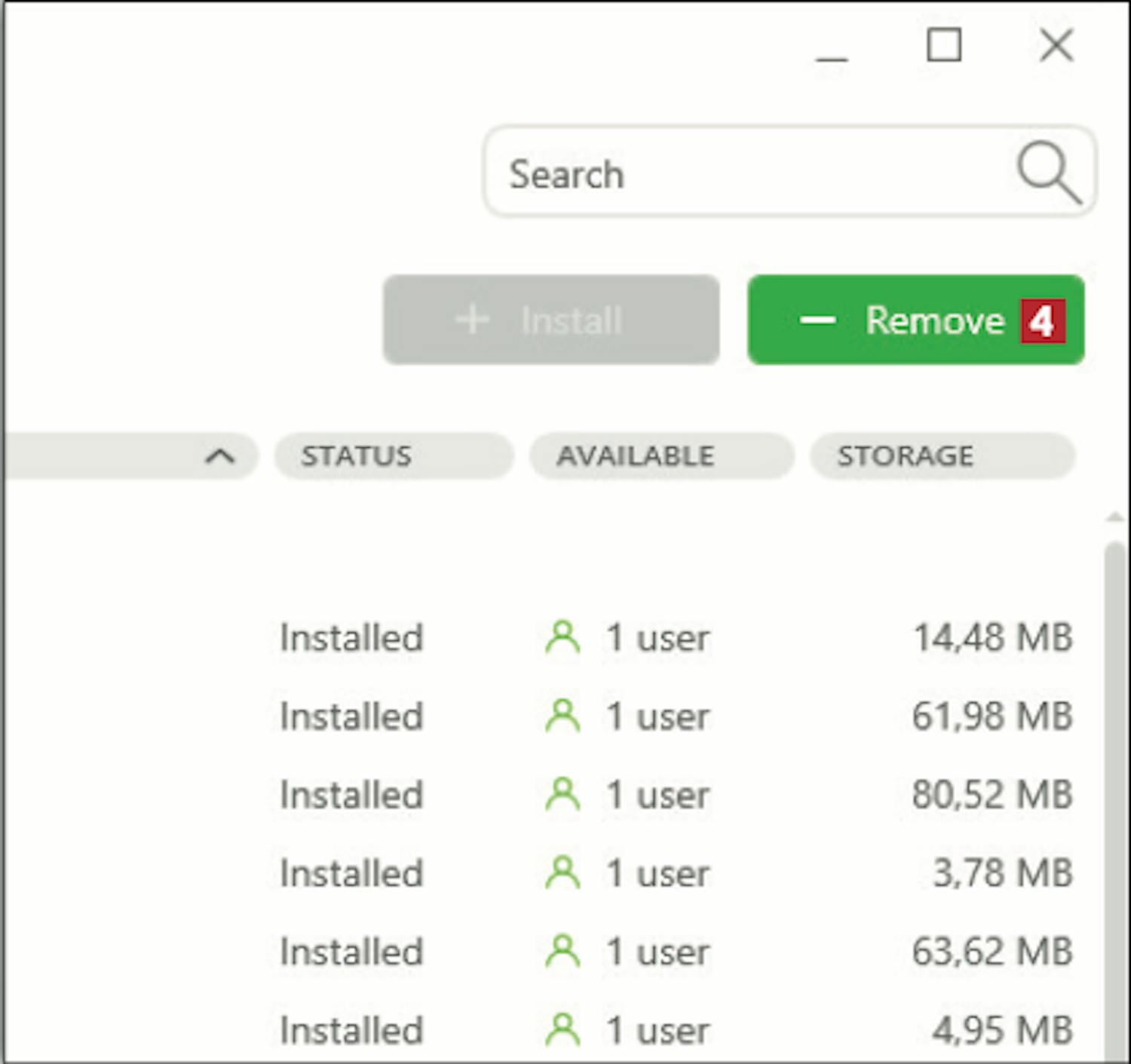The height and width of the screenshot is (1064, 1131).
Task: Maximize the application window
Action: [943, 45]
